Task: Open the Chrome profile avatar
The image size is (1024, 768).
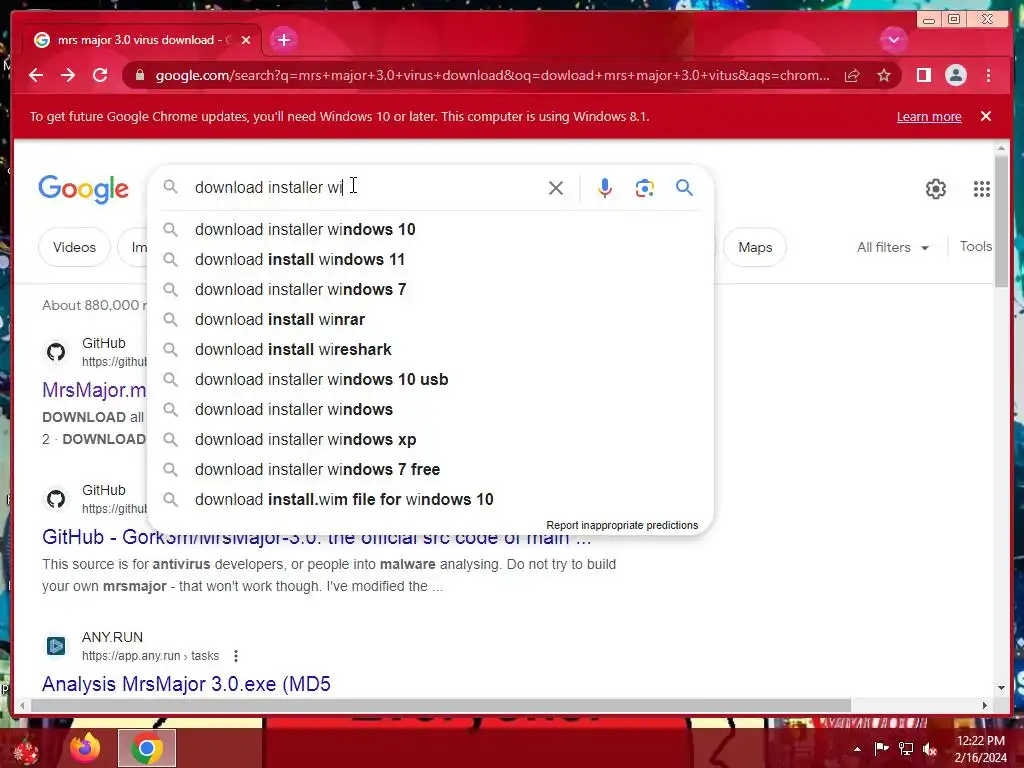Action: [955, 76]
